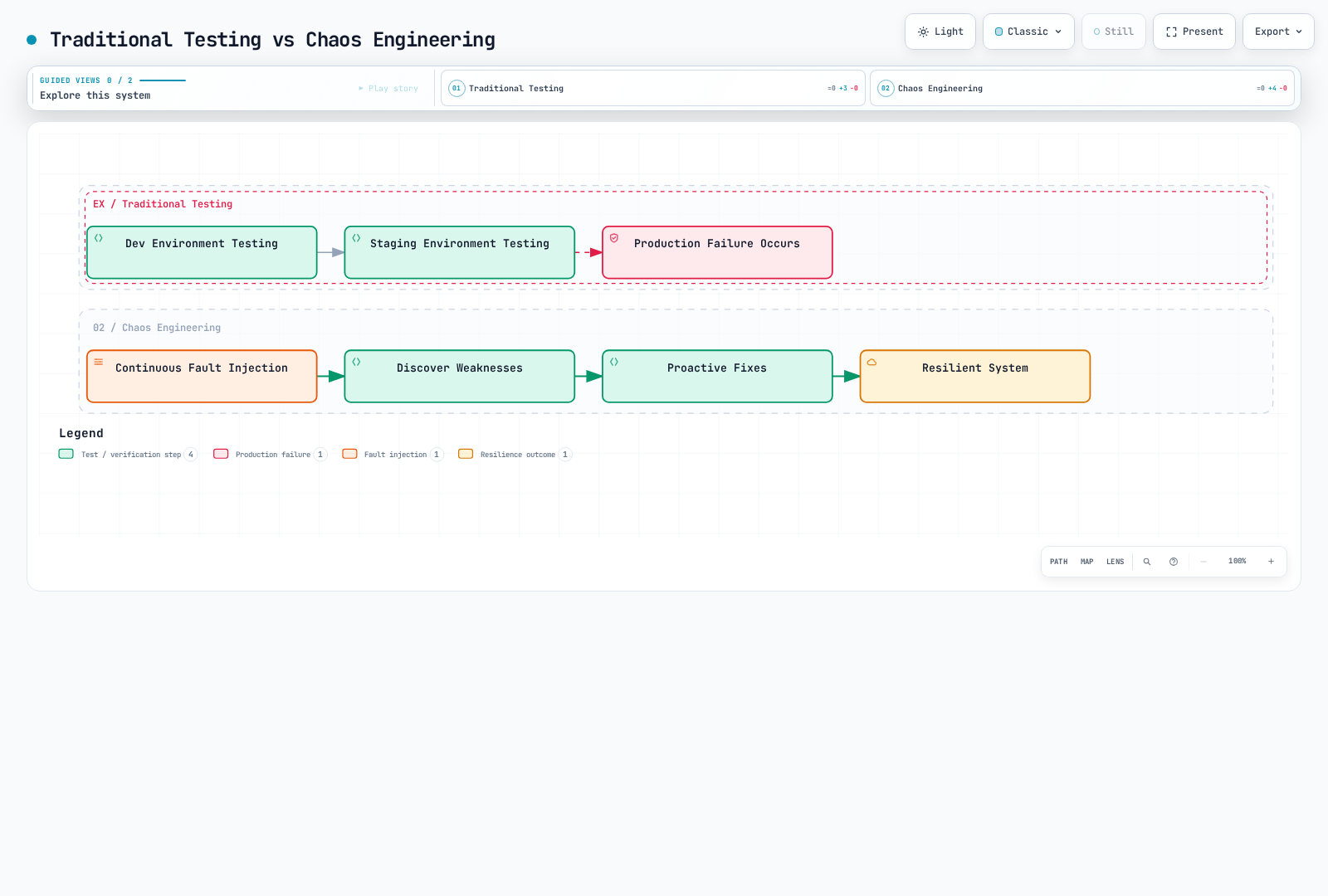Viewport: 1328px width, 896px height.
Task: Open the Classic style dropdown
Action: coord(1028,32)
